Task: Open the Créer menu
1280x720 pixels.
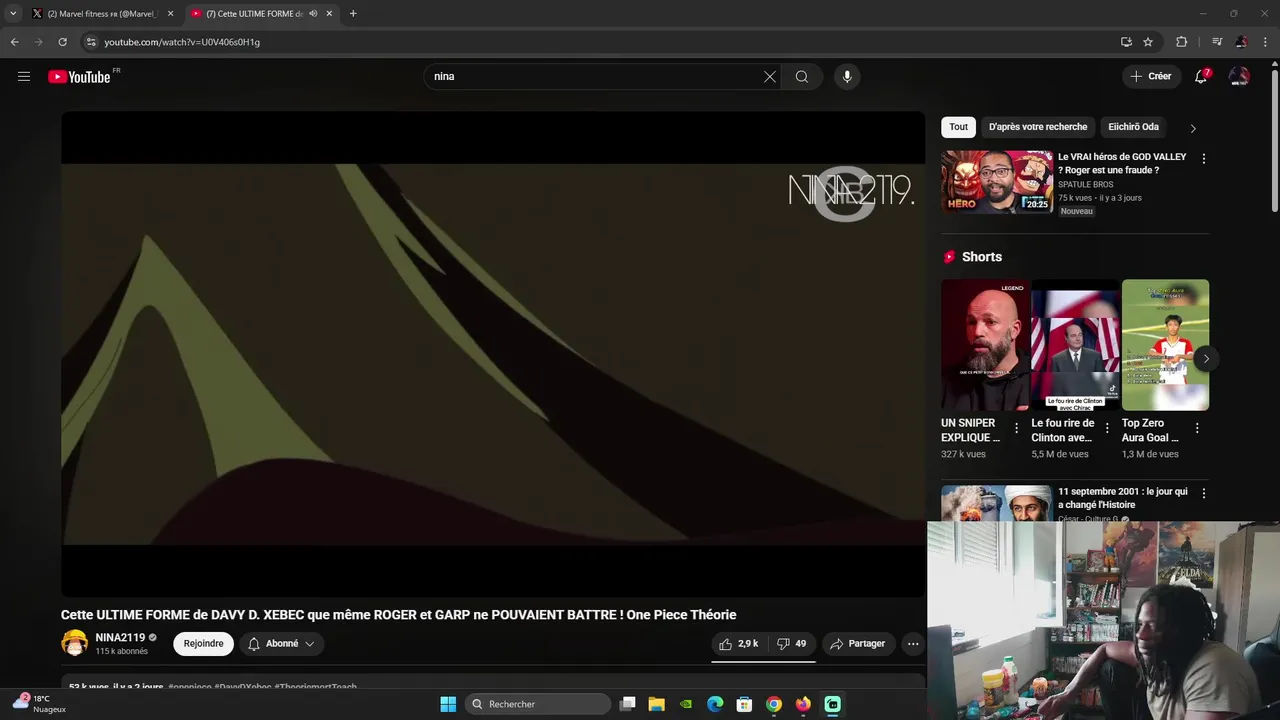Action: click(x=1151, y=76)
